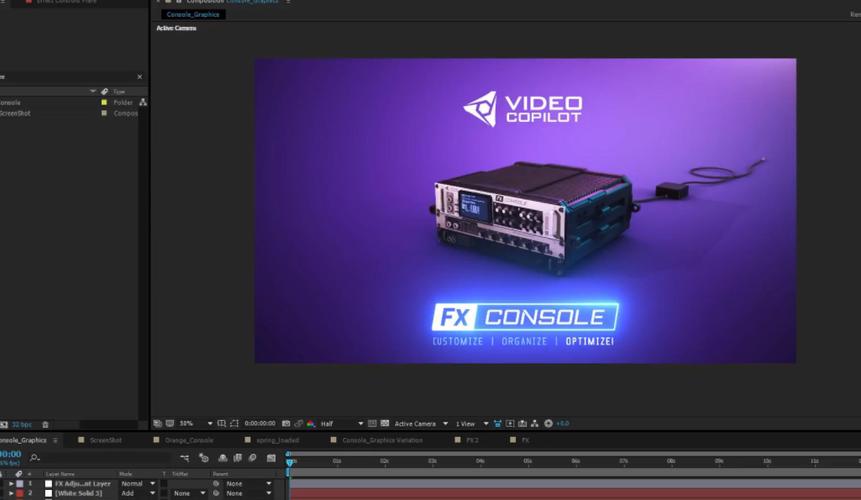Click the Project panel column sort arrow
The height and width of the screenshot is (500, 861).
(93, 91)
